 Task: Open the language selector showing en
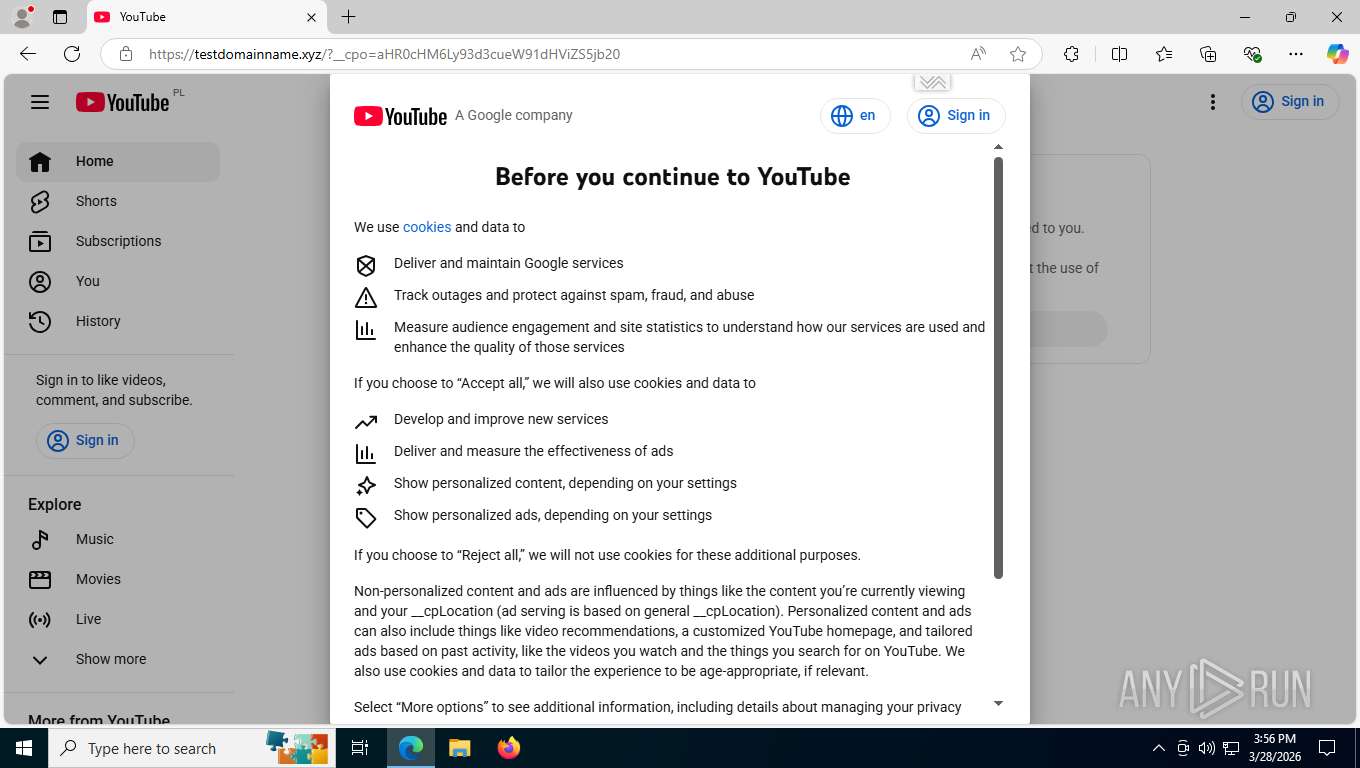pos(855,116)
